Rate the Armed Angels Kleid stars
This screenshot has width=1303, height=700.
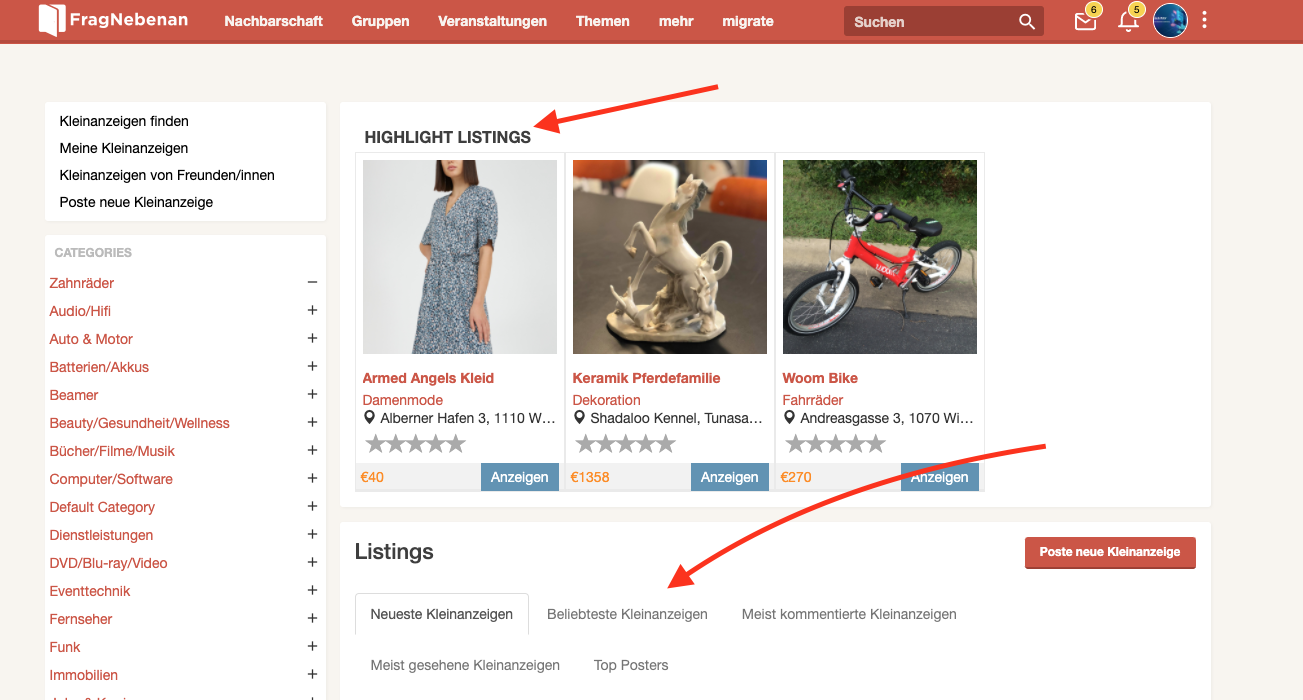[415, 443]
